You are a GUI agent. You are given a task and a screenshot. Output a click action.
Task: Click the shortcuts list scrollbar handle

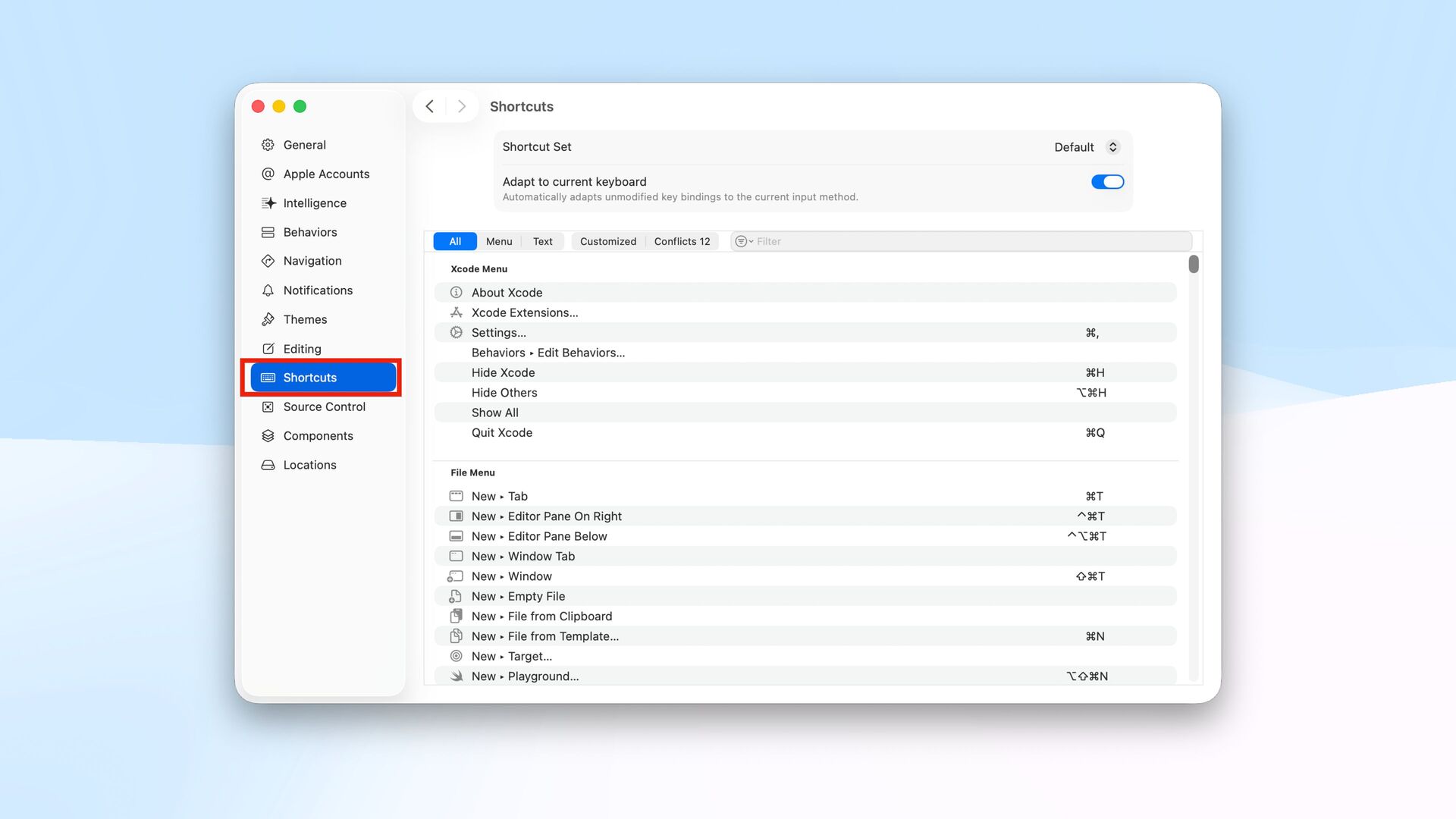click(1194, 265)
